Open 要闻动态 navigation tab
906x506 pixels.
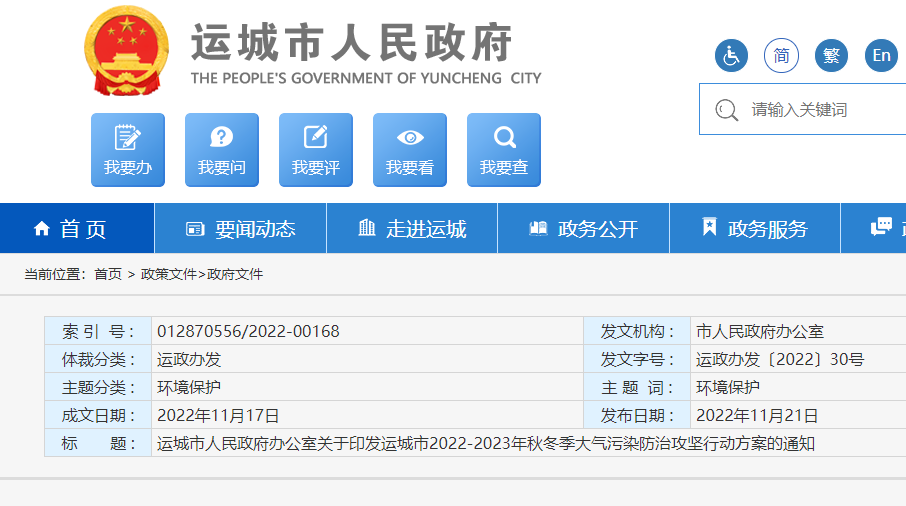tap(240, 228)
